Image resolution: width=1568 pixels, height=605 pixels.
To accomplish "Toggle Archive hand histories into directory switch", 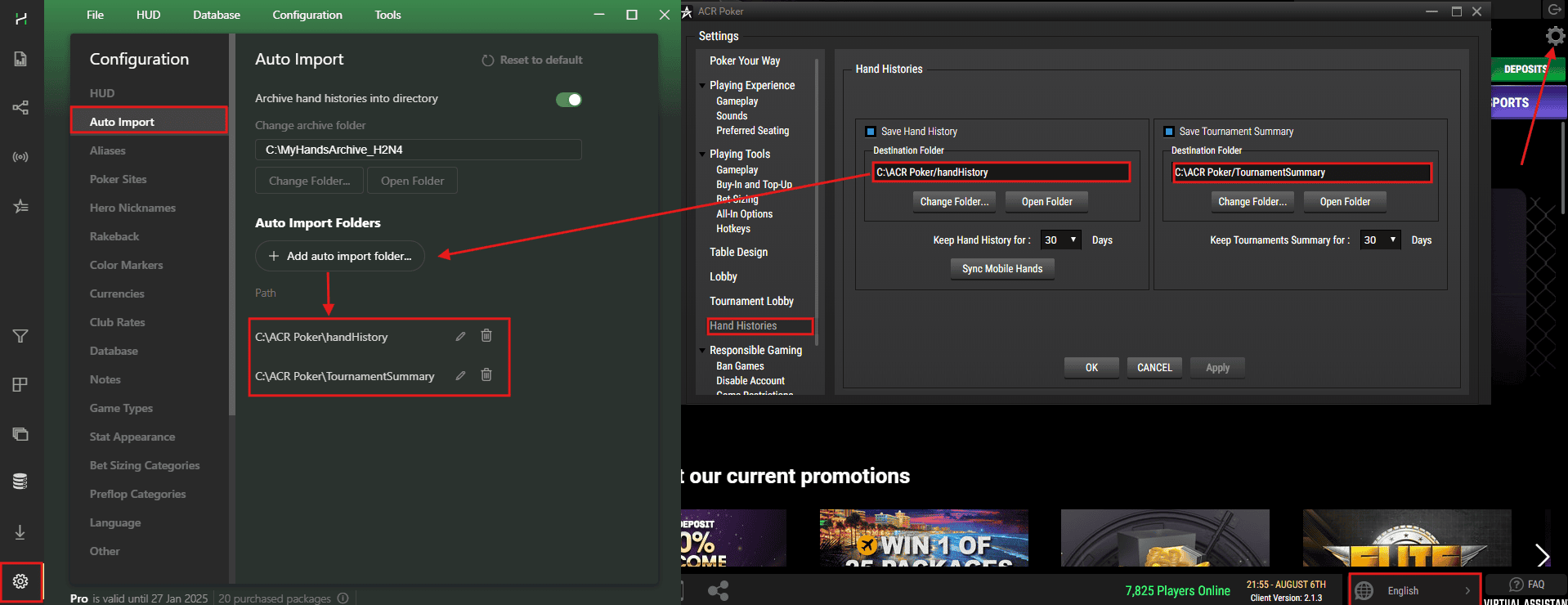I will (x=569, y=100).
